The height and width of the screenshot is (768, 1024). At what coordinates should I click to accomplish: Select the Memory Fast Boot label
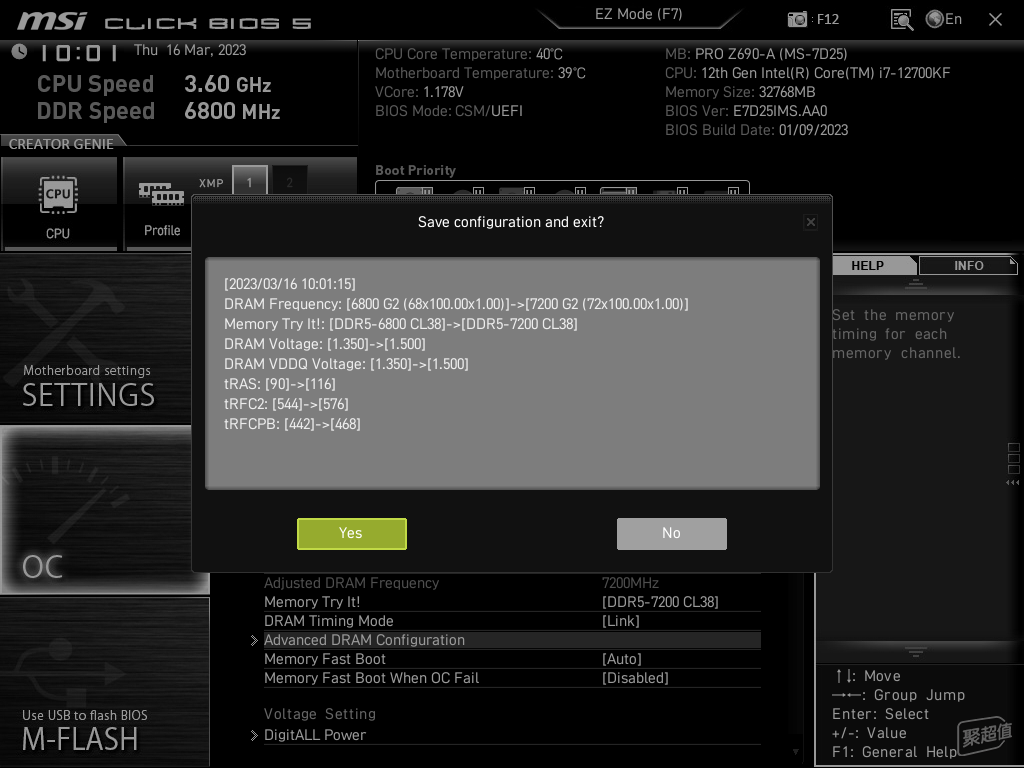325,659
